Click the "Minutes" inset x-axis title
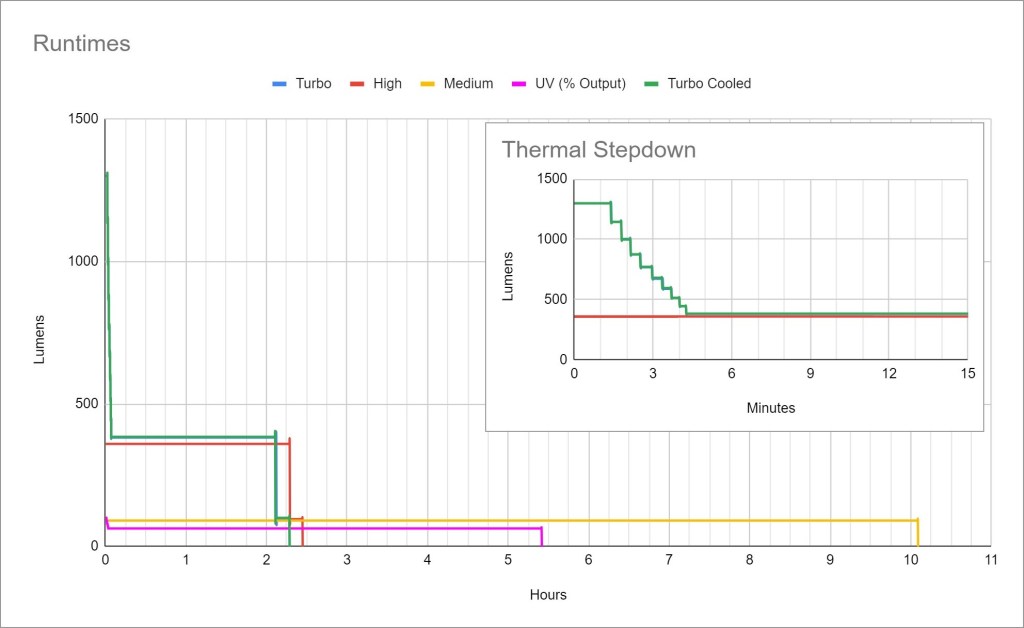 coord(771,408)
